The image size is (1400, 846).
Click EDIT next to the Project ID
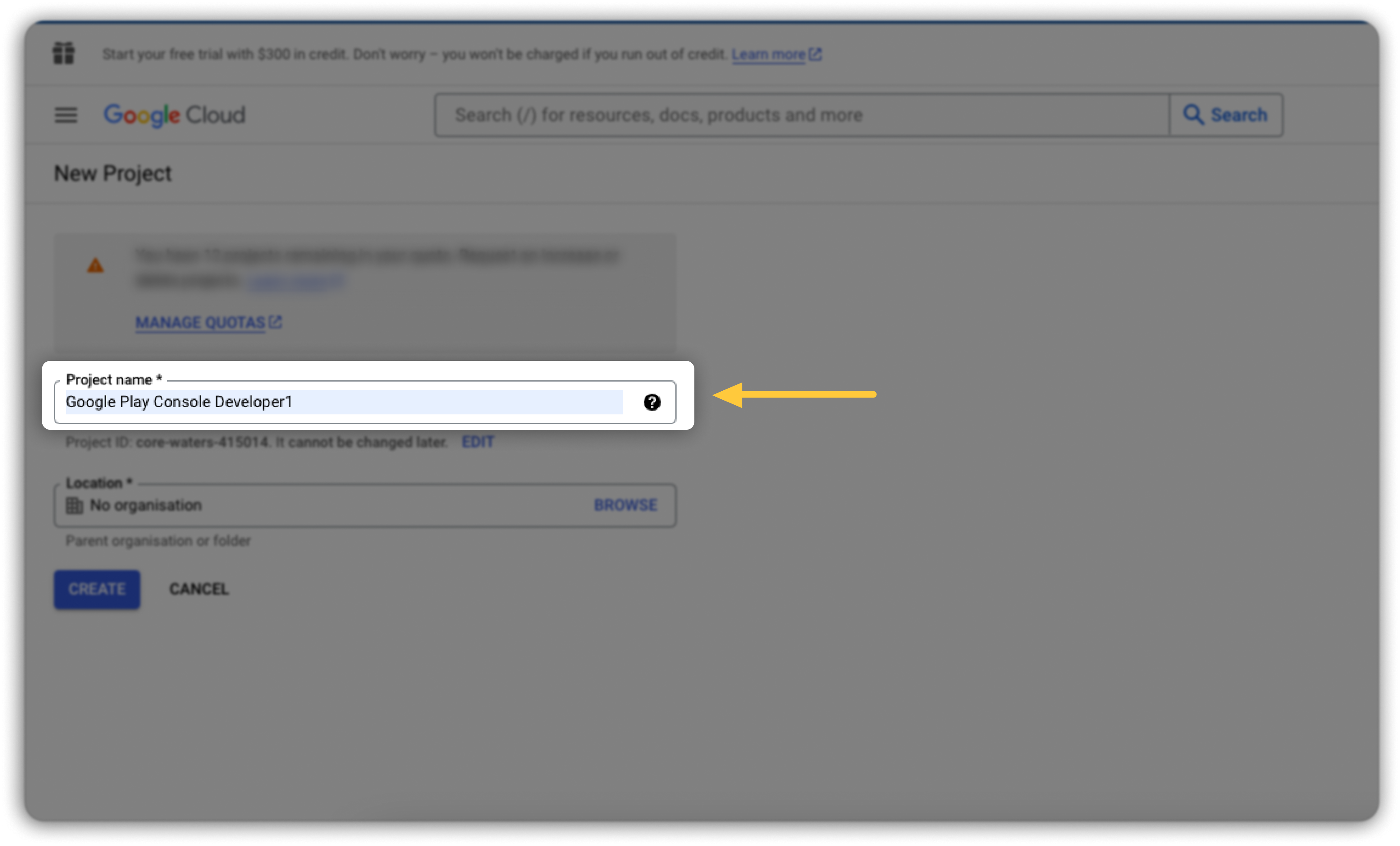(x=477, y=442)
